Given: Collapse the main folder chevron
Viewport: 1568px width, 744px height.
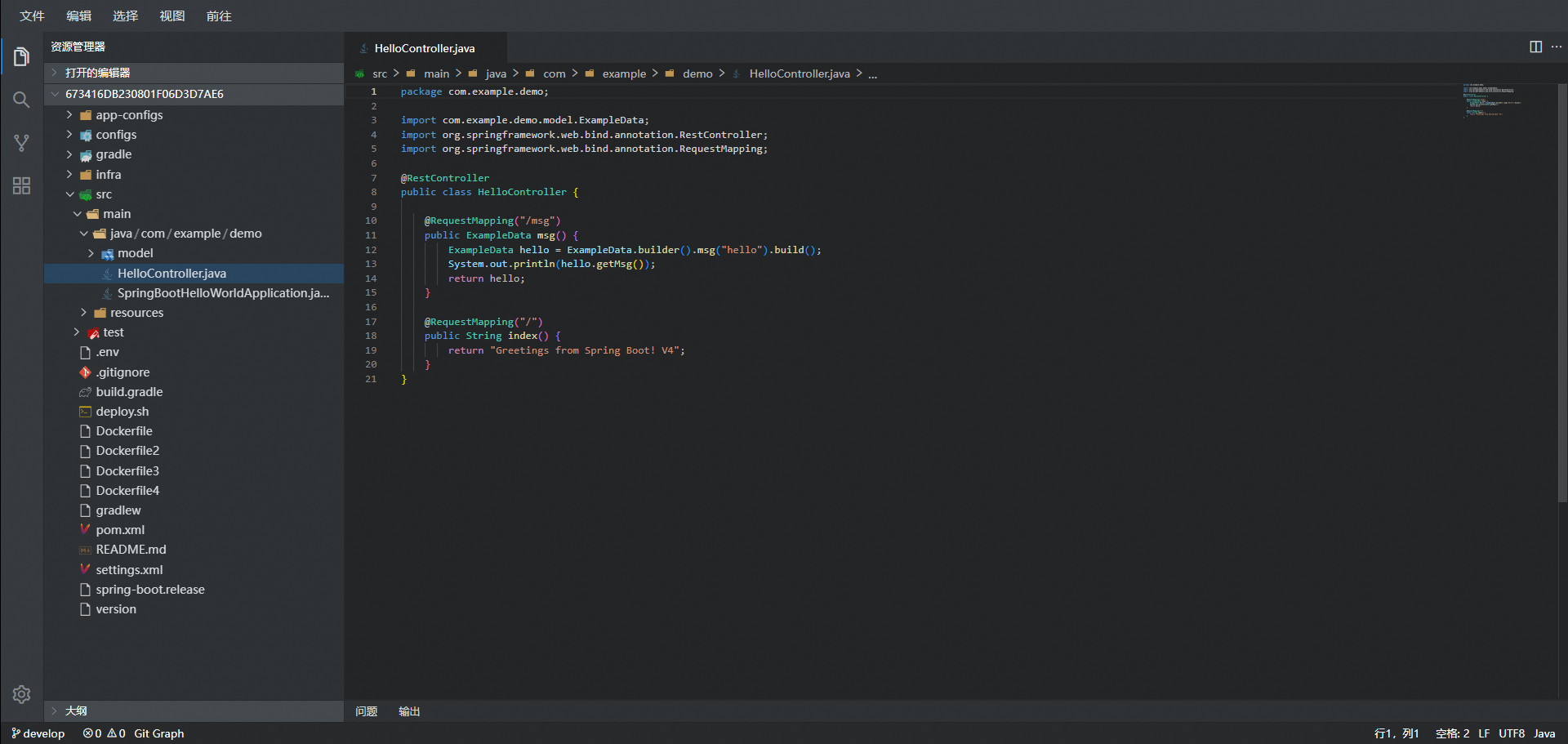Looking at the screenshot, I should pyautogui.click(x=77, y=214).
